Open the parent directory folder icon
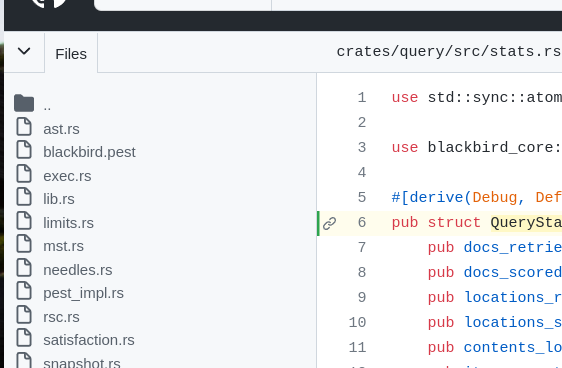This screenshot has height=368, width=562. point(24,103)
